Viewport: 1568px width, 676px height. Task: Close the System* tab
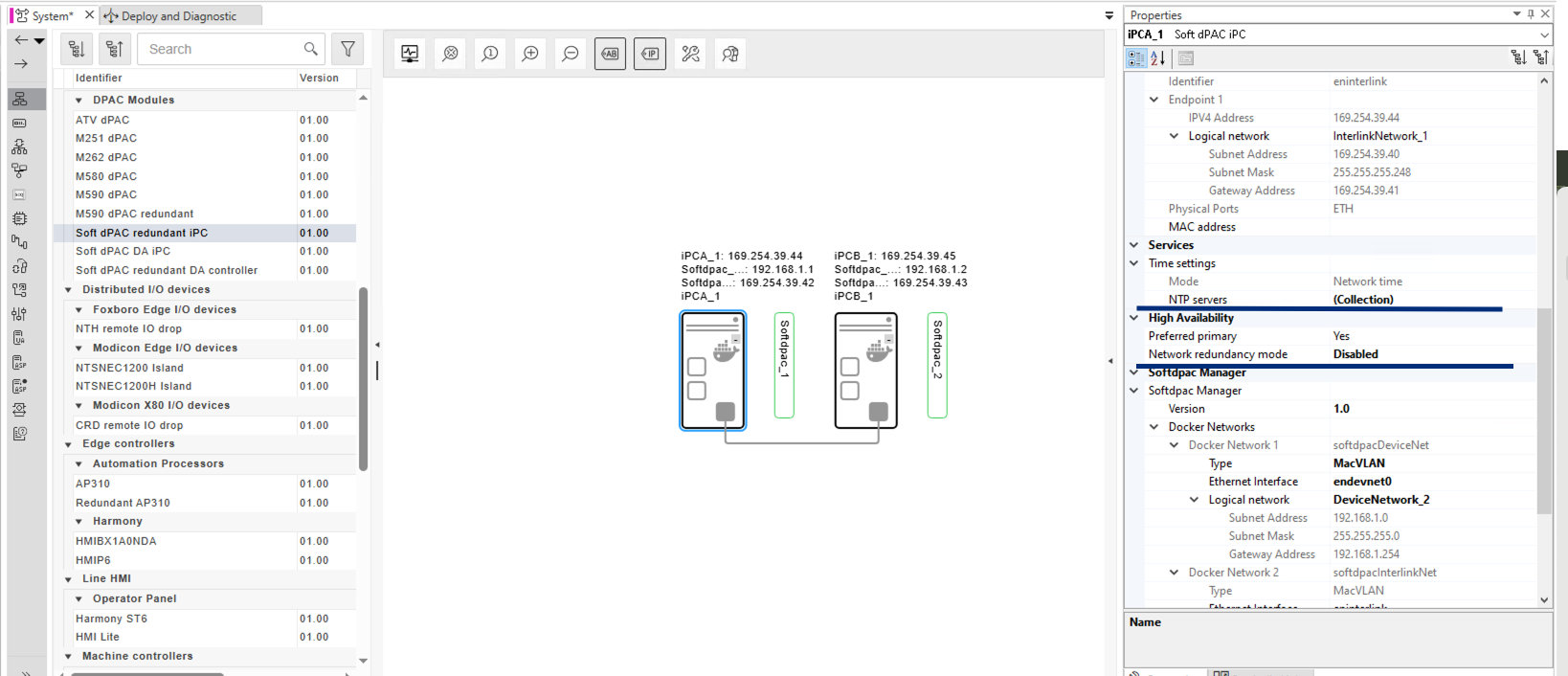[x=89, y=15]
